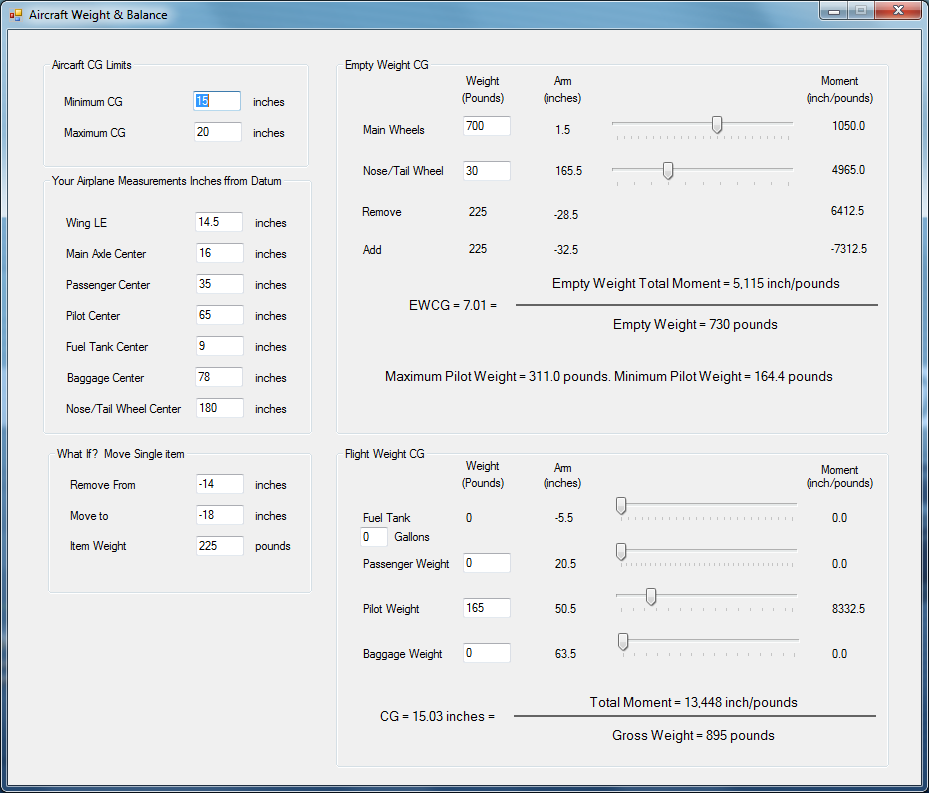Close the Aircraft Weight & Balance window
This screenshot has width=929, height=793.
pos(898,11)
